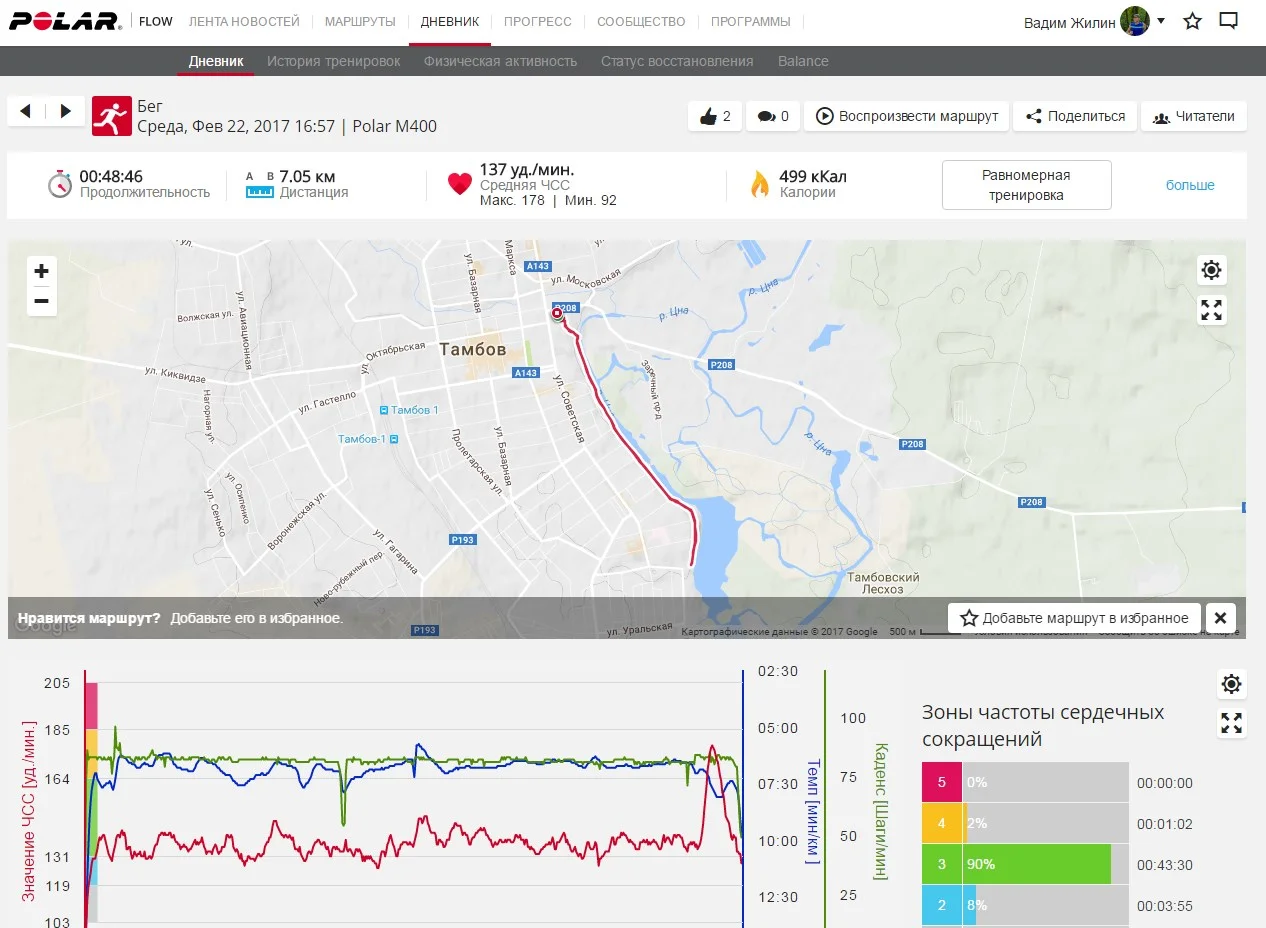The height and width of the screenshot is (928, 1266).
Task: Expand details with больше link
Action: tap(1190, 185)
